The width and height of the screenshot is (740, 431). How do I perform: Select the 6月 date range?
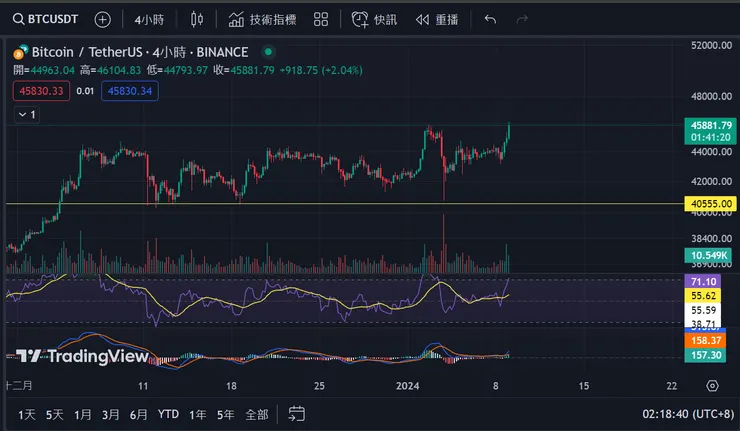[x=138, y=415]
